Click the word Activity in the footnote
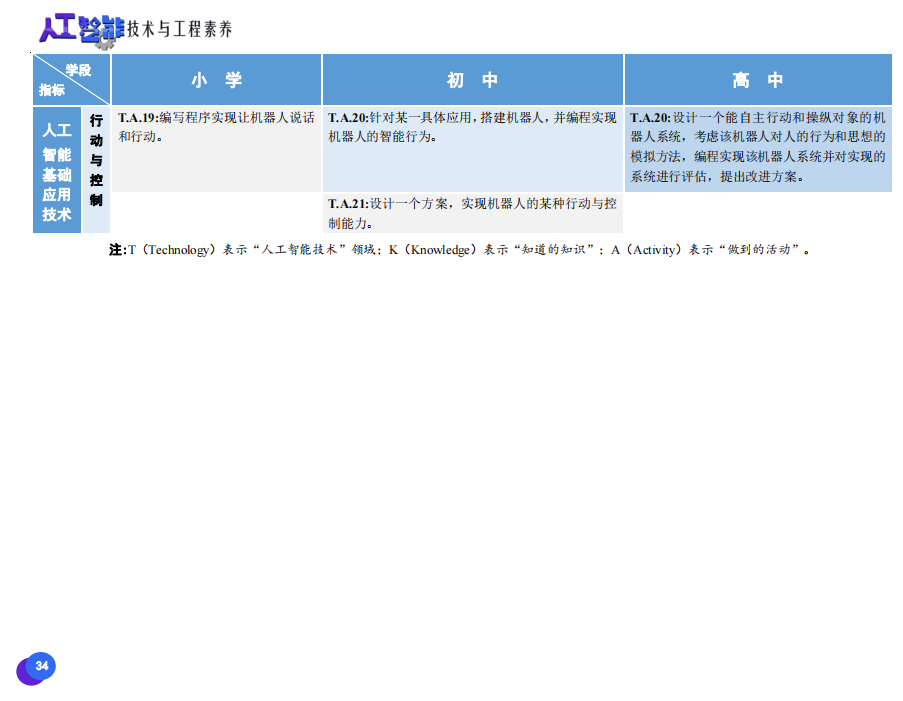Screen dimensions: 903x701 pos(653,250)
